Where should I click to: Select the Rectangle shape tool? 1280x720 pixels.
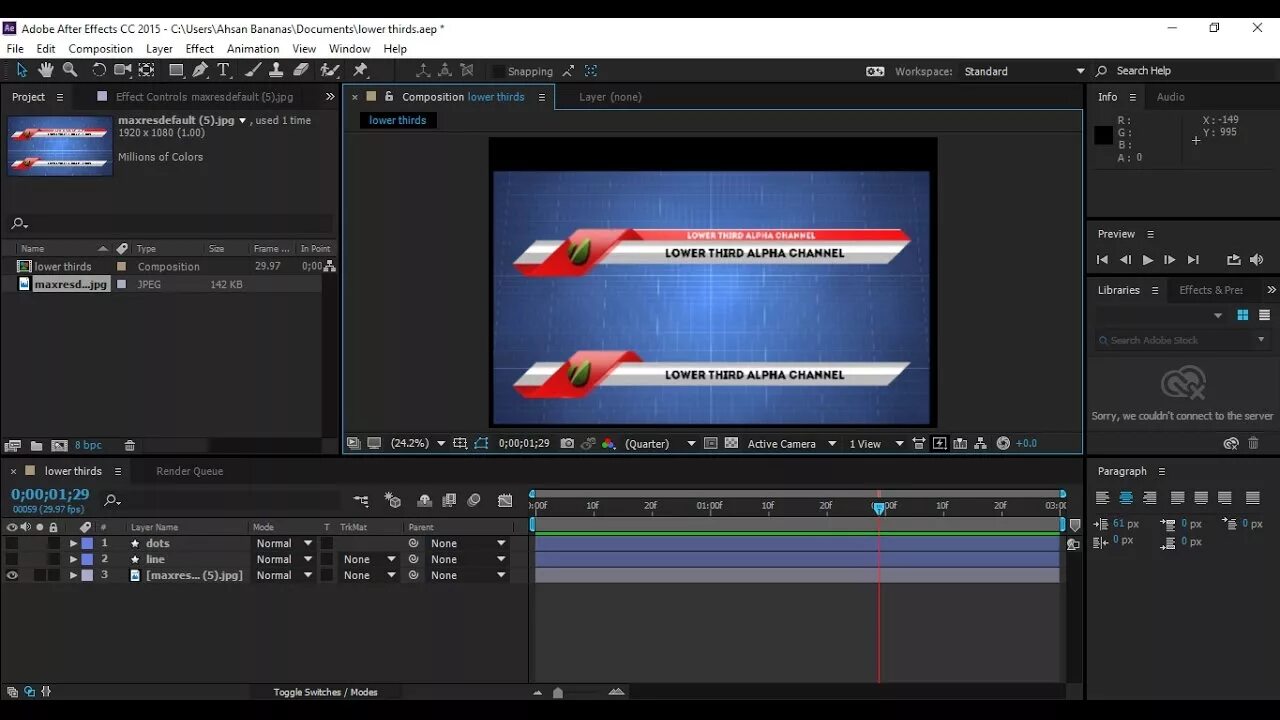pos(176,70)
